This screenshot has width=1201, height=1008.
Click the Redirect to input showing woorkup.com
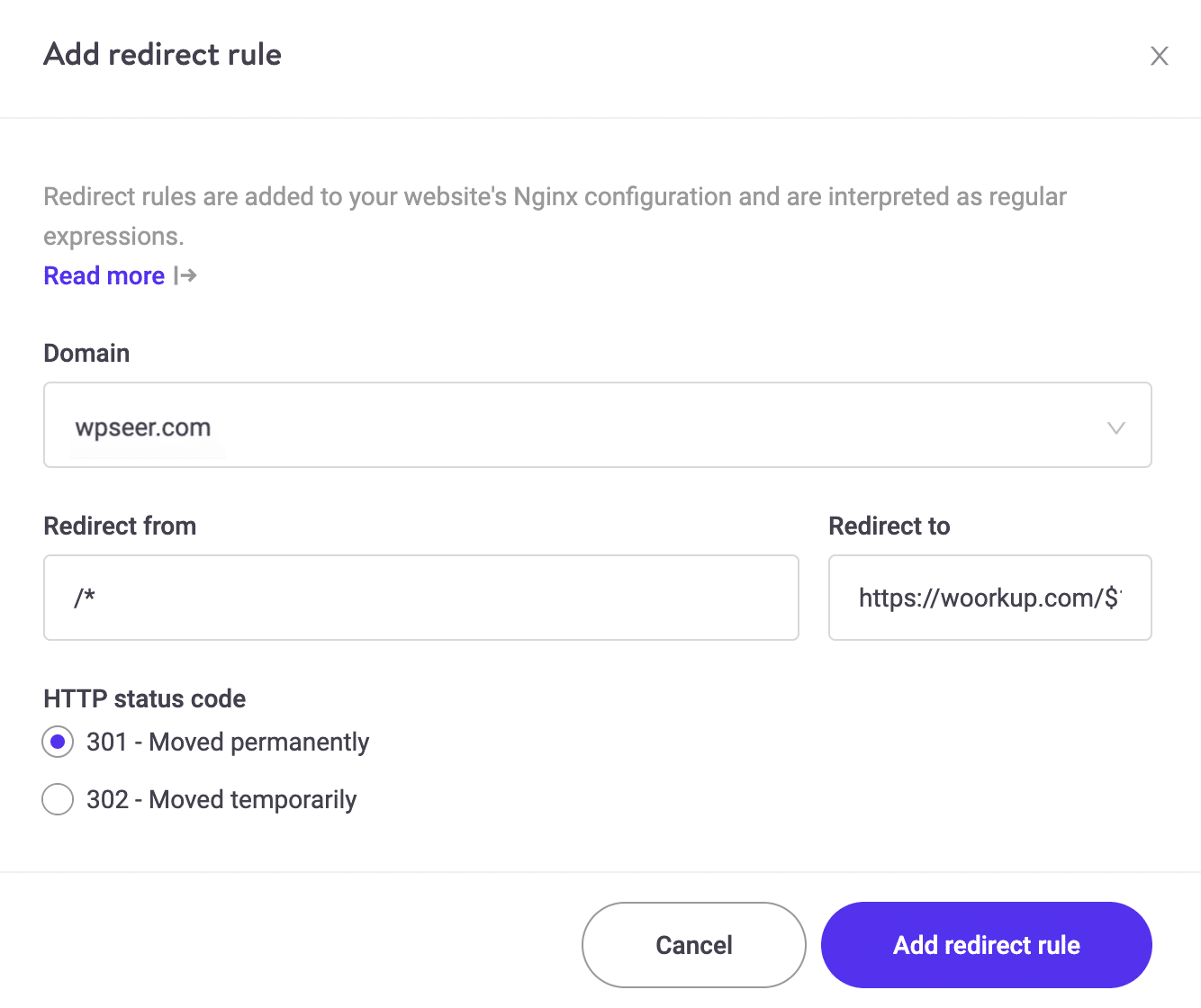[x=989, y=598]
